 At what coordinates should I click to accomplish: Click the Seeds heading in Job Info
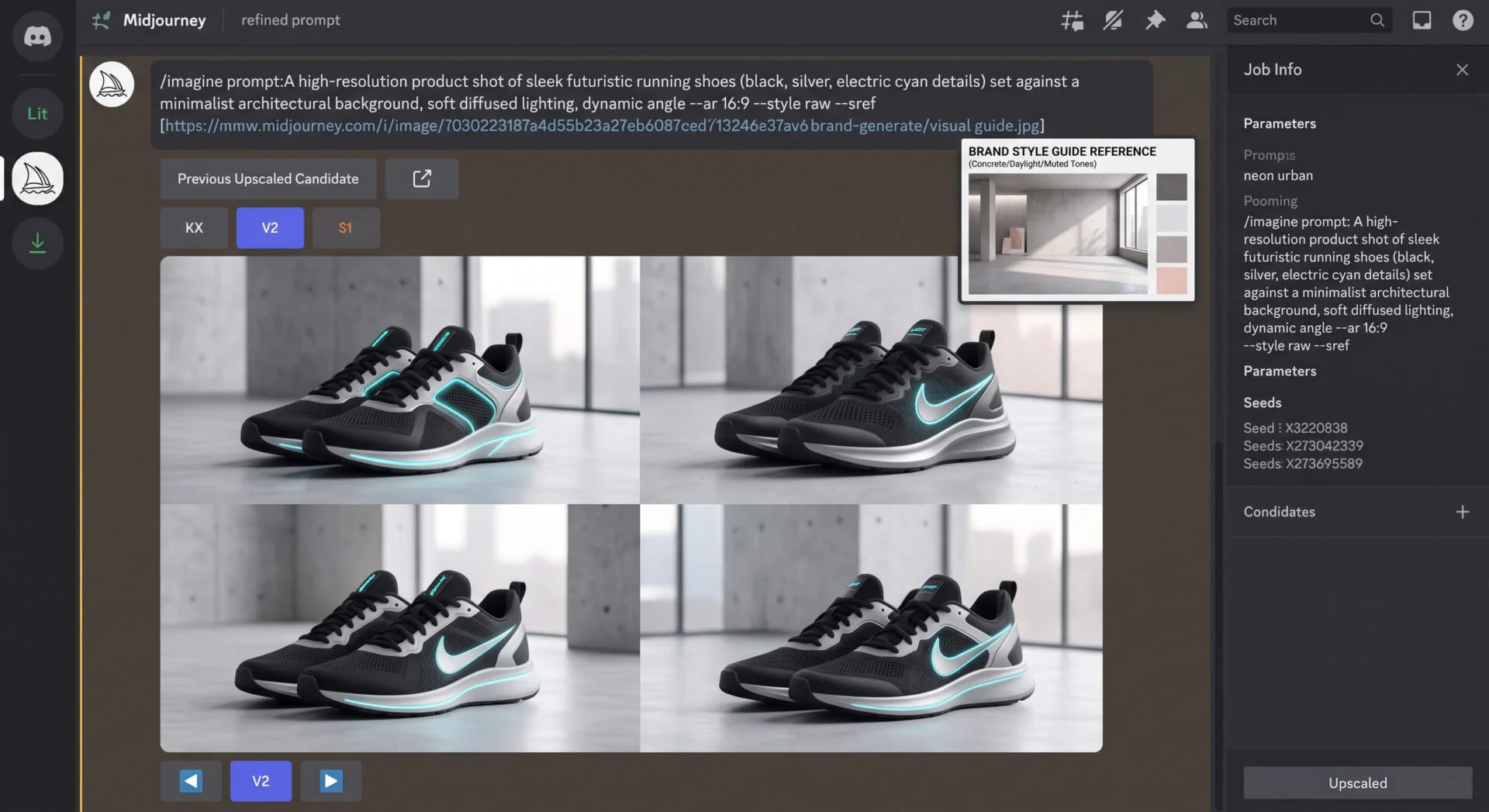(1262, 403)
